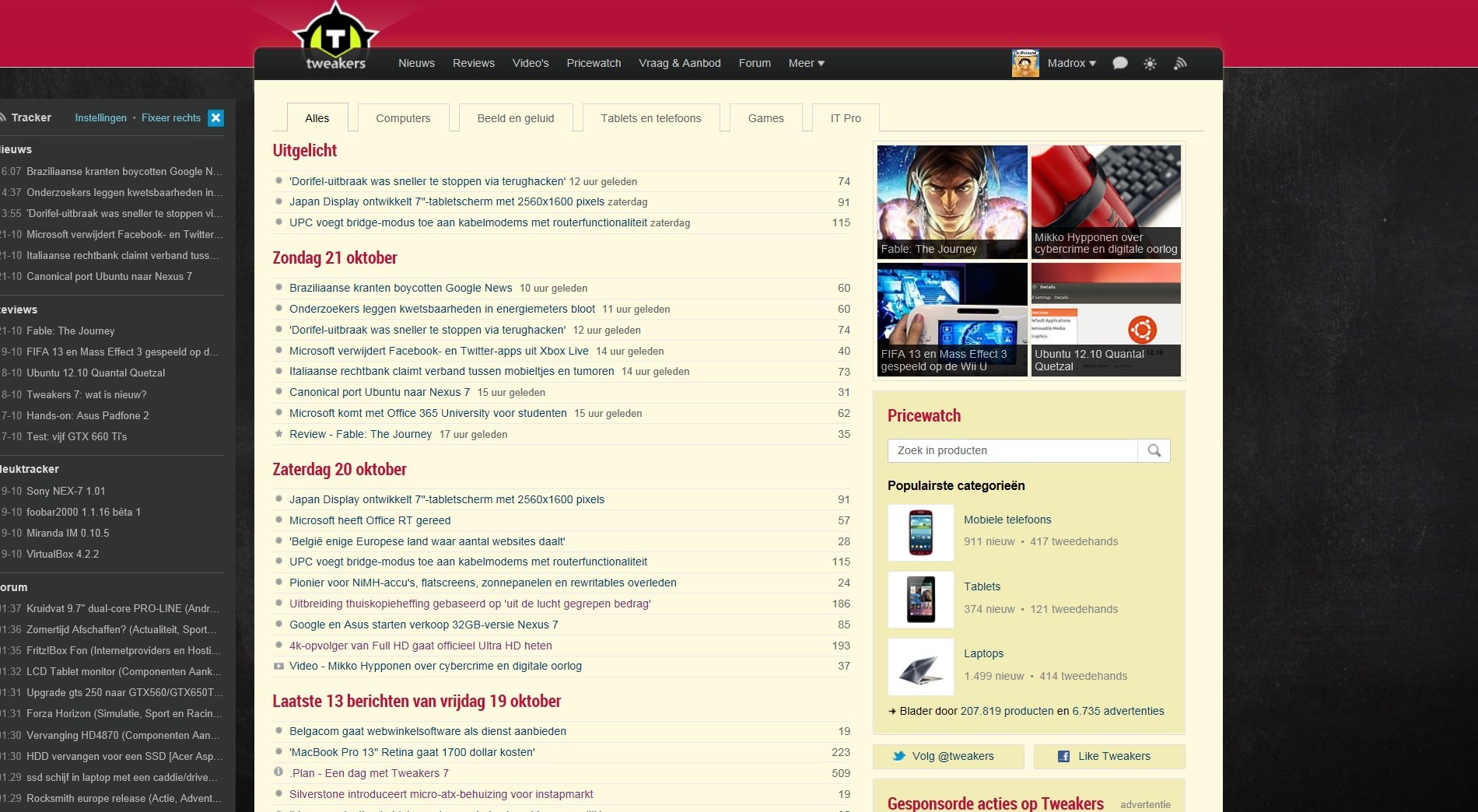The image size is (1478, 812).
Task: Open the 207.819 producten link
Action: coord(1007,711)
